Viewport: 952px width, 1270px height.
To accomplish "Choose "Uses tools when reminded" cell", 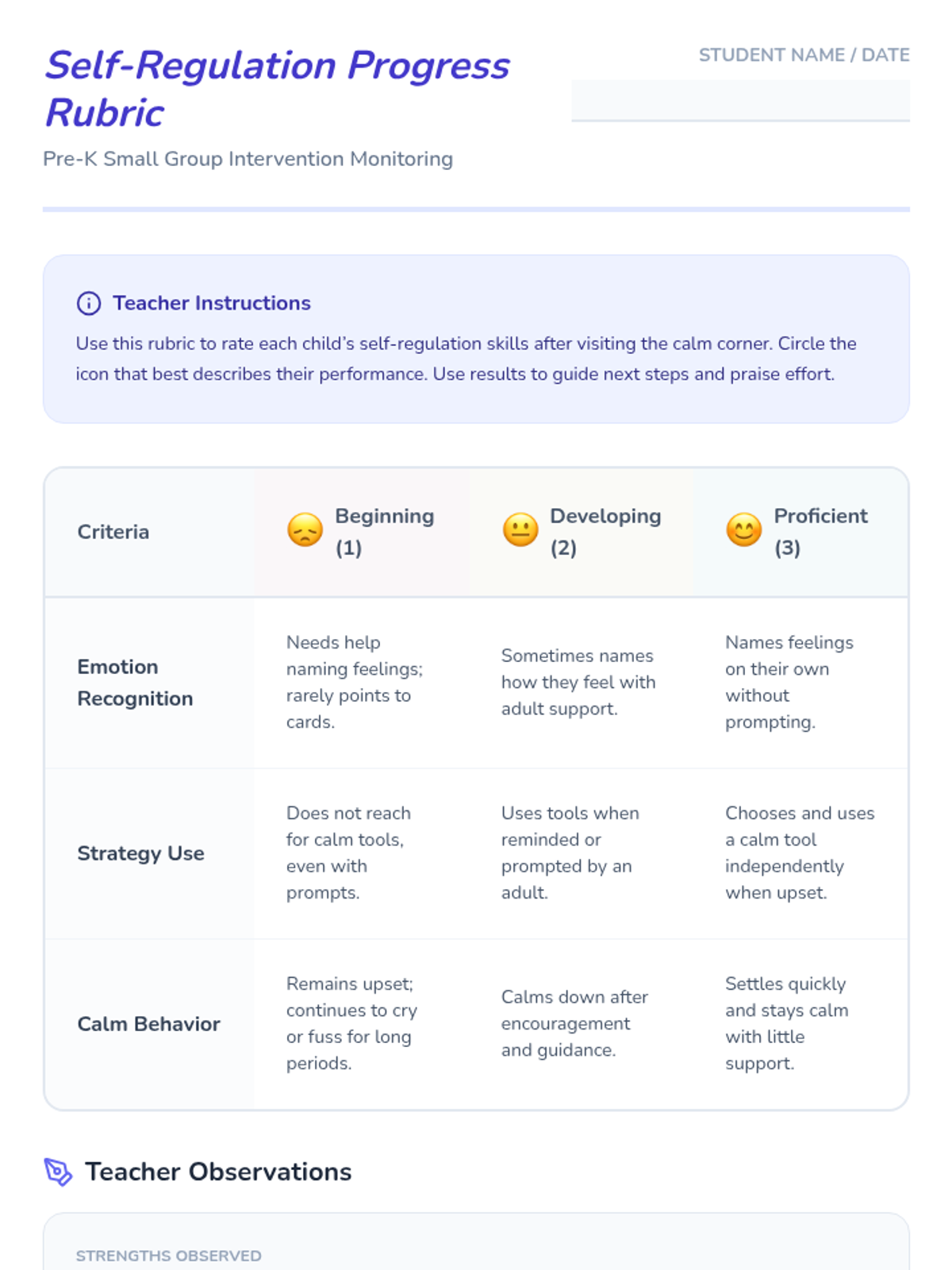I will tap(570, 852).
